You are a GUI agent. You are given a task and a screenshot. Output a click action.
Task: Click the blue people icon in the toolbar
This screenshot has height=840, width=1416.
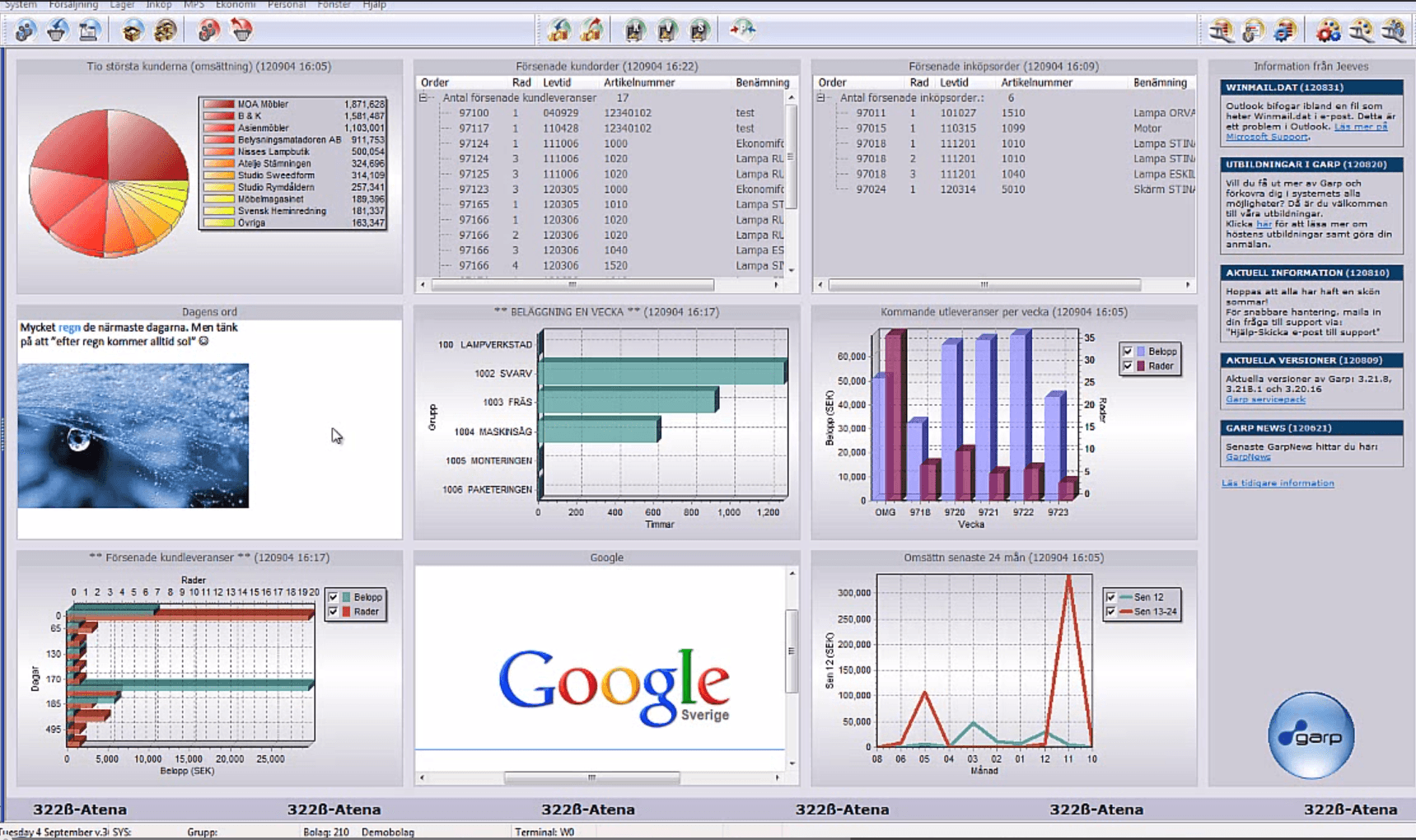(26, 30)
